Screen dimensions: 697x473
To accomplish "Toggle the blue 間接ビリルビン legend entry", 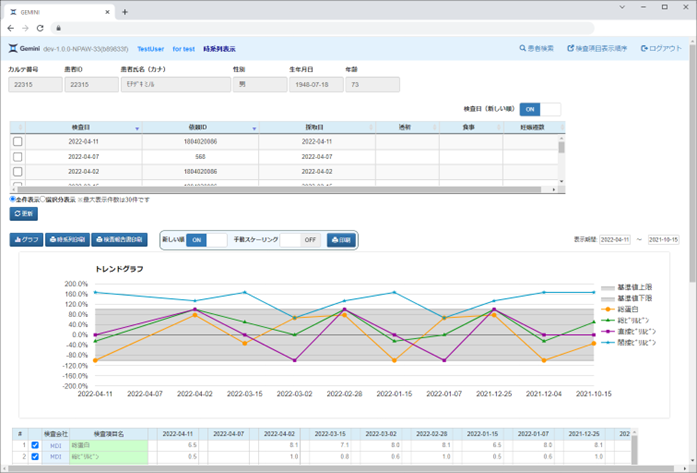I will (x=629, y=343).
